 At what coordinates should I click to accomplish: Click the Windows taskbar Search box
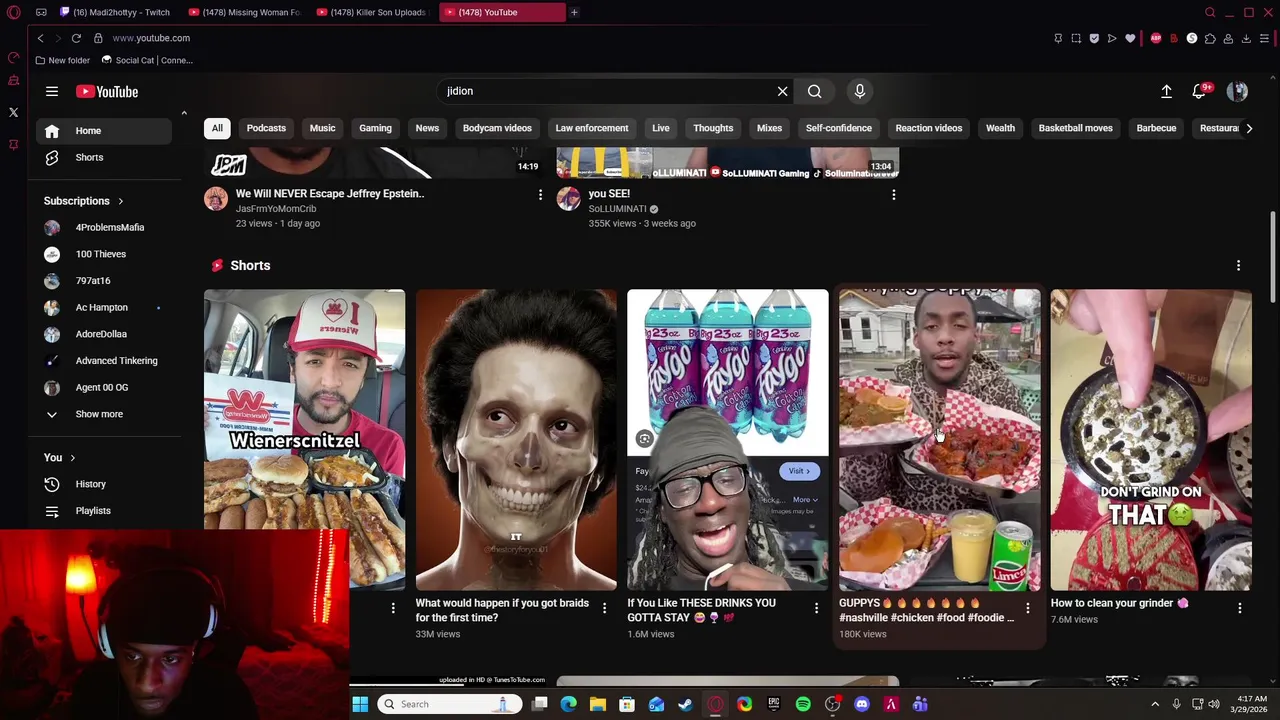449,704
